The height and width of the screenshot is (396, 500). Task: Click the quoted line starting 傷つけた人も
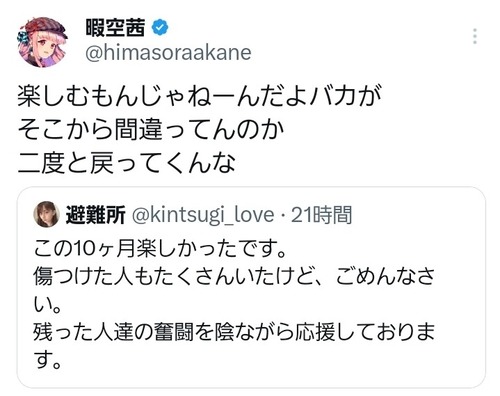(x=234, y=277)
